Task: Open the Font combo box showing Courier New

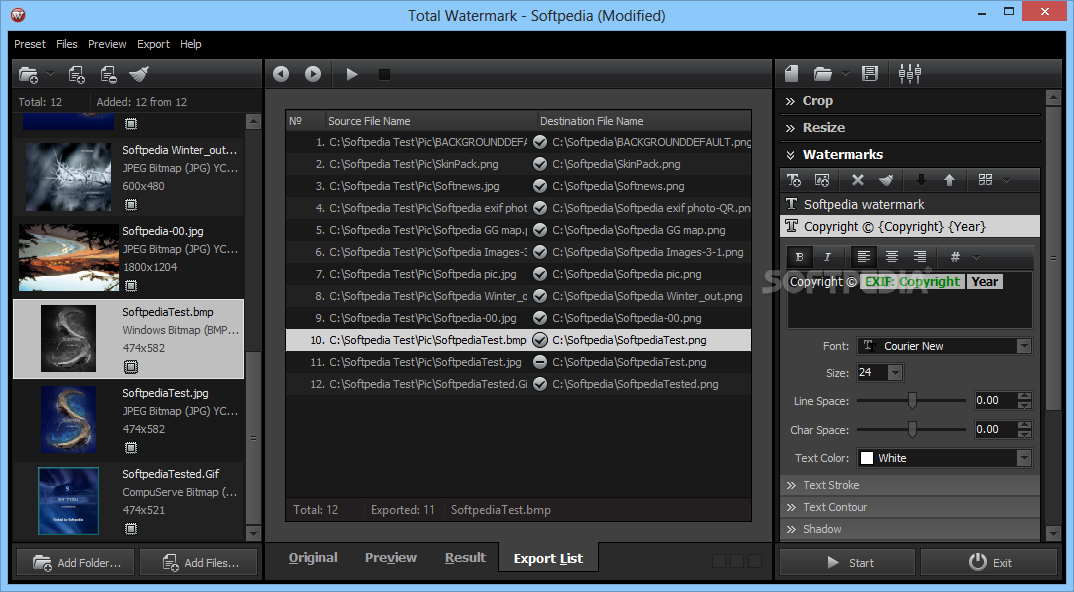Action: 945,346
